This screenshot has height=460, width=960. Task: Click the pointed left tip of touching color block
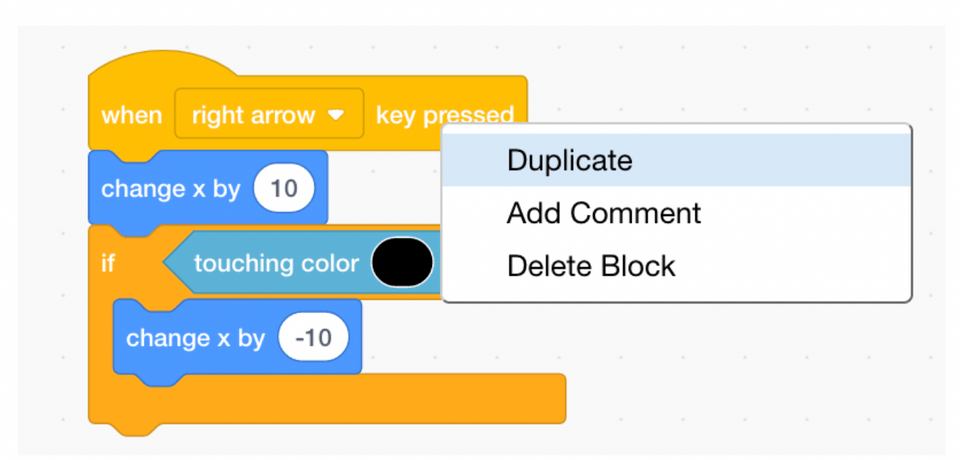point(170,264)
